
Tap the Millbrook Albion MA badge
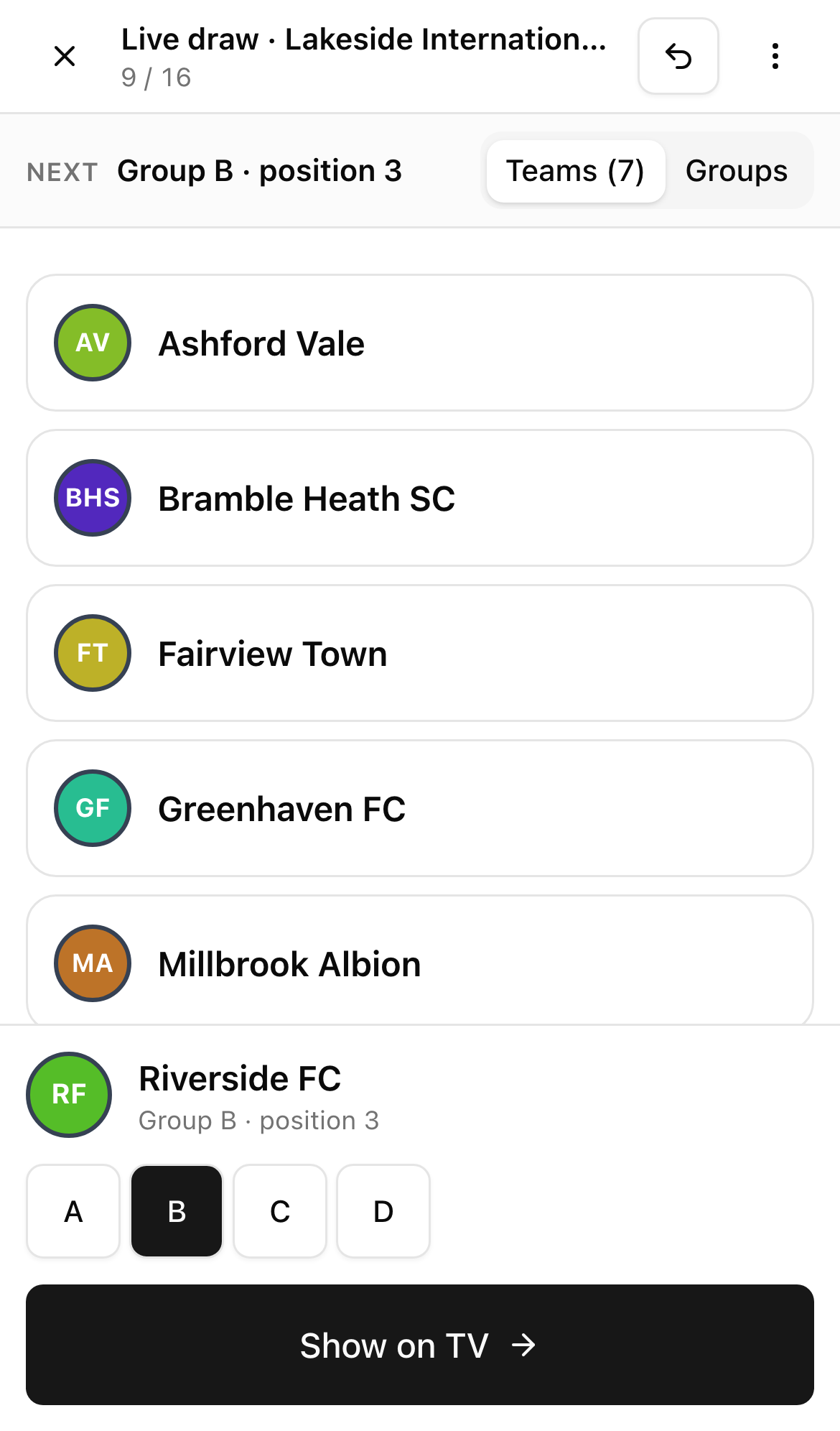coord(93,963)
